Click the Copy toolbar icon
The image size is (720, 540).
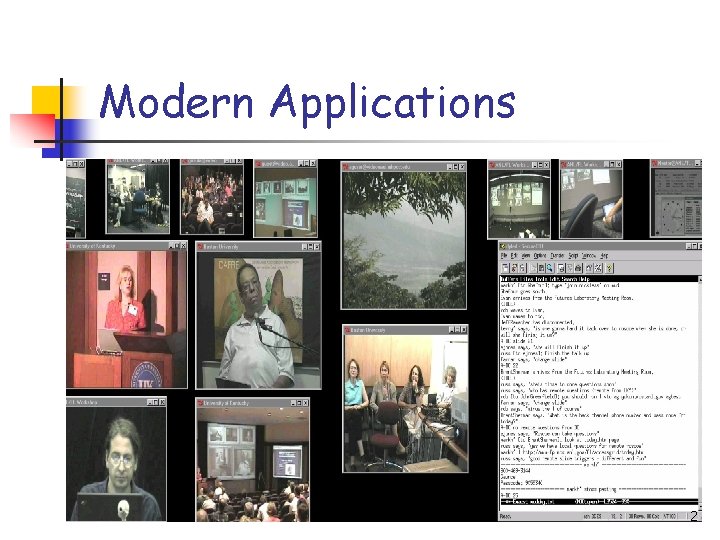pos(534,268)
